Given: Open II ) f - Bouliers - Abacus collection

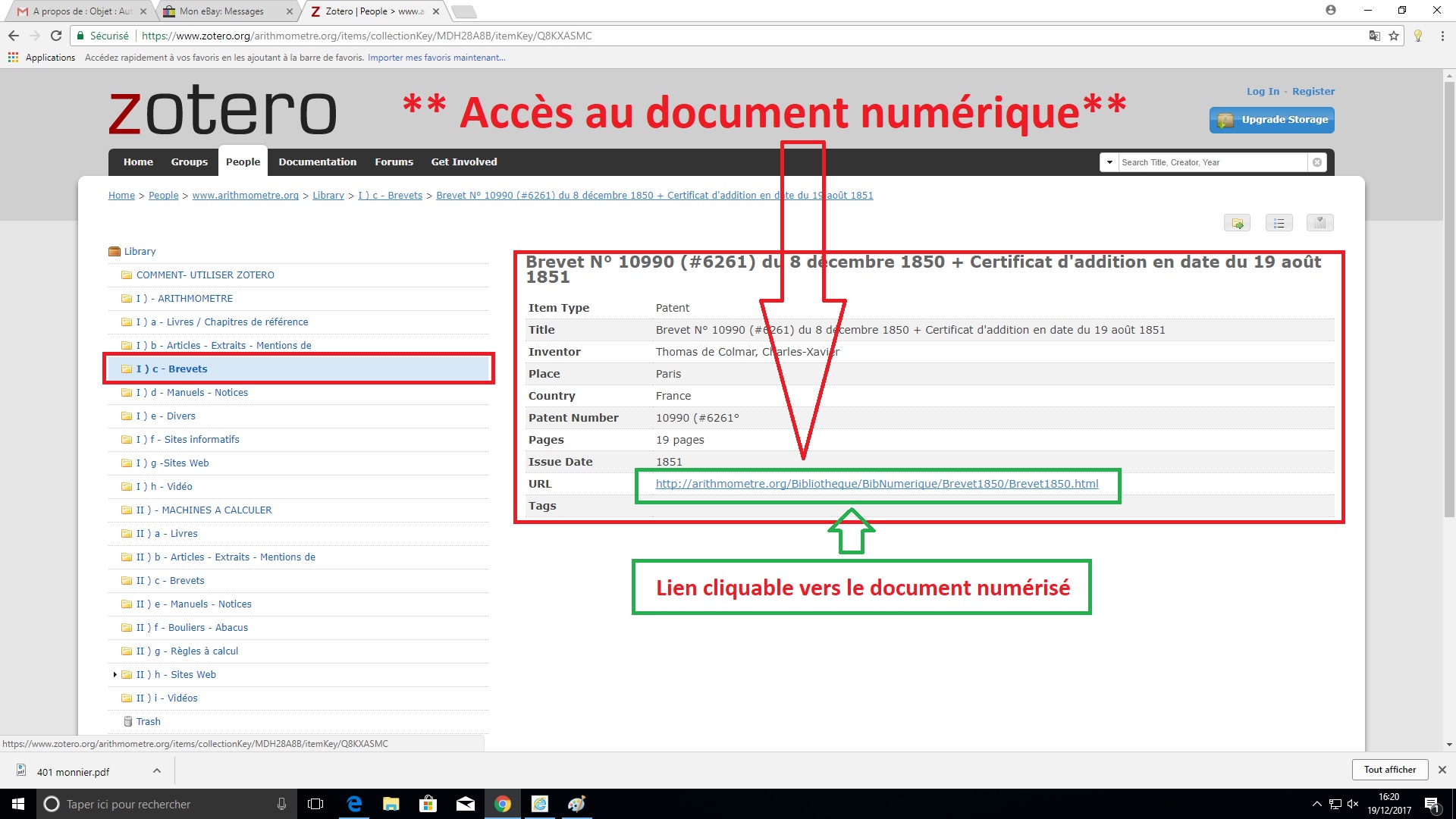Looking at the screenshot, I should tap(192, 627).
